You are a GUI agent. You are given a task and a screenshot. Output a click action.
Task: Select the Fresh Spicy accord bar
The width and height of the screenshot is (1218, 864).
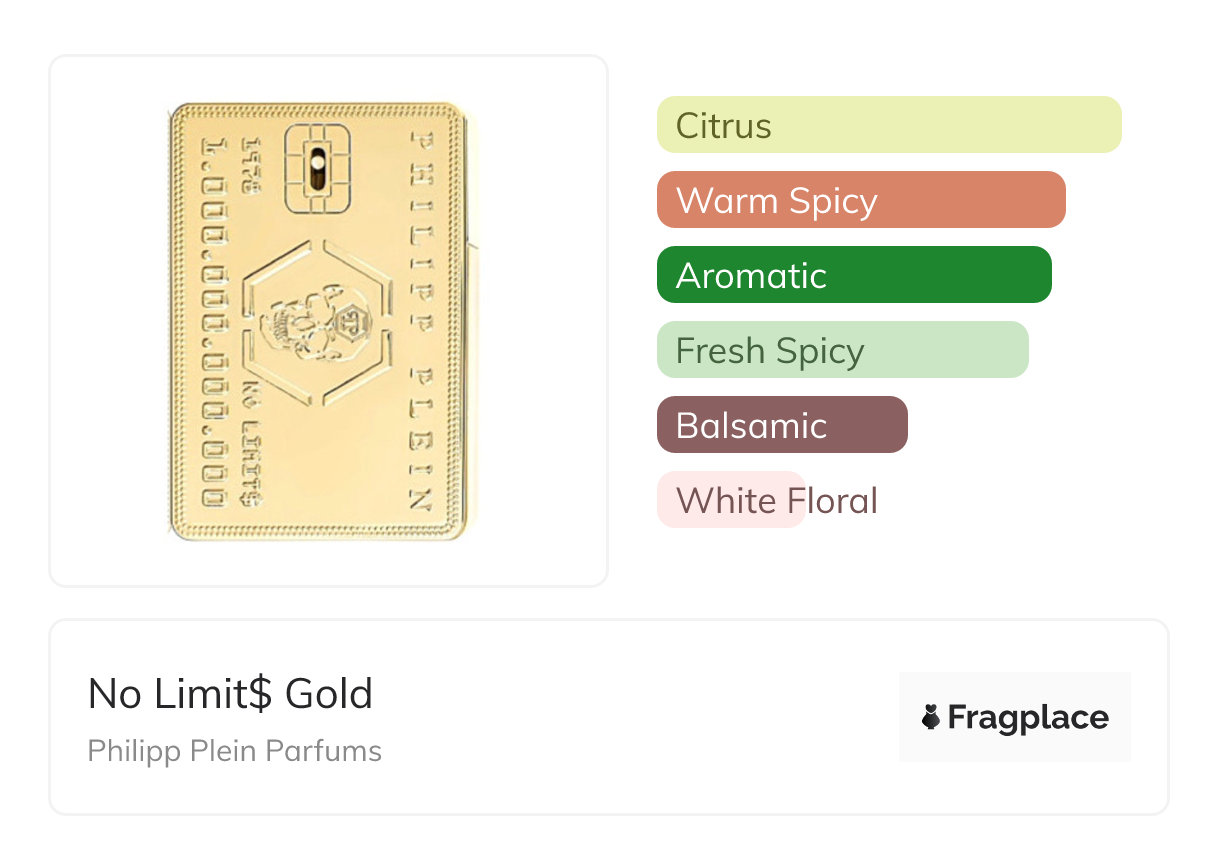(x=842, y=350)
